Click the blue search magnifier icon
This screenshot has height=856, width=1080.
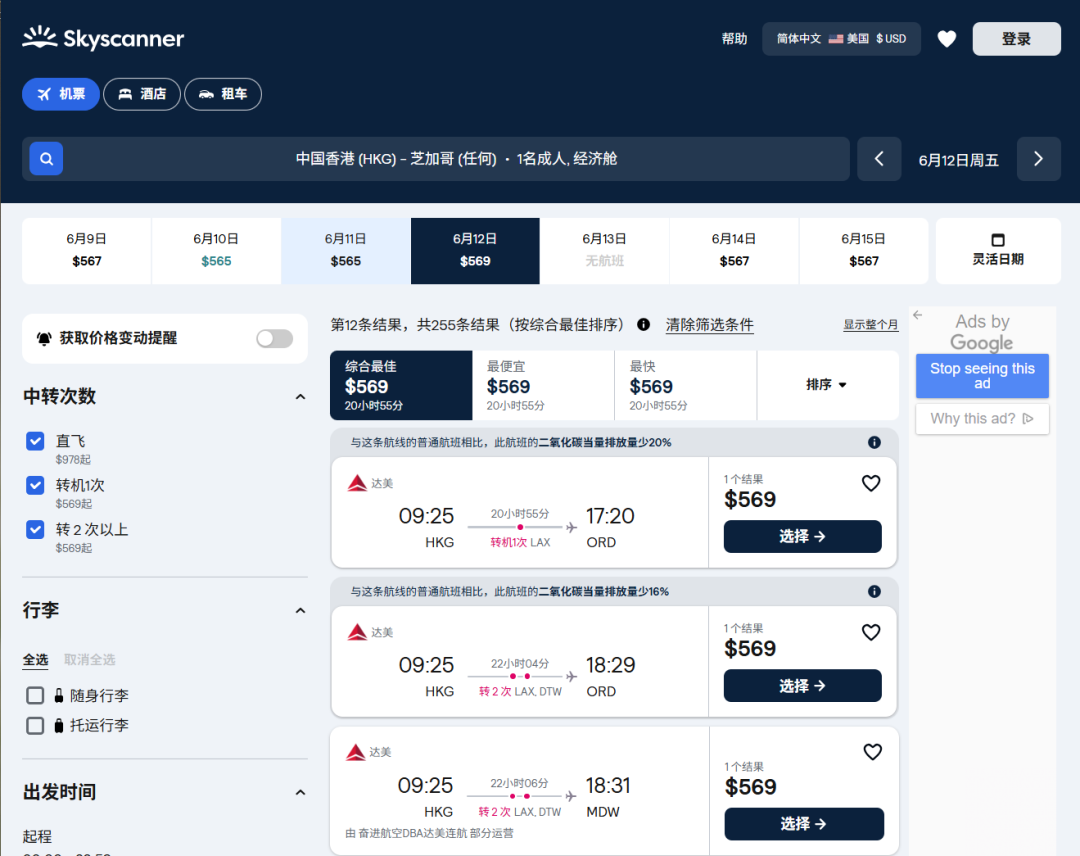[46, 158]
